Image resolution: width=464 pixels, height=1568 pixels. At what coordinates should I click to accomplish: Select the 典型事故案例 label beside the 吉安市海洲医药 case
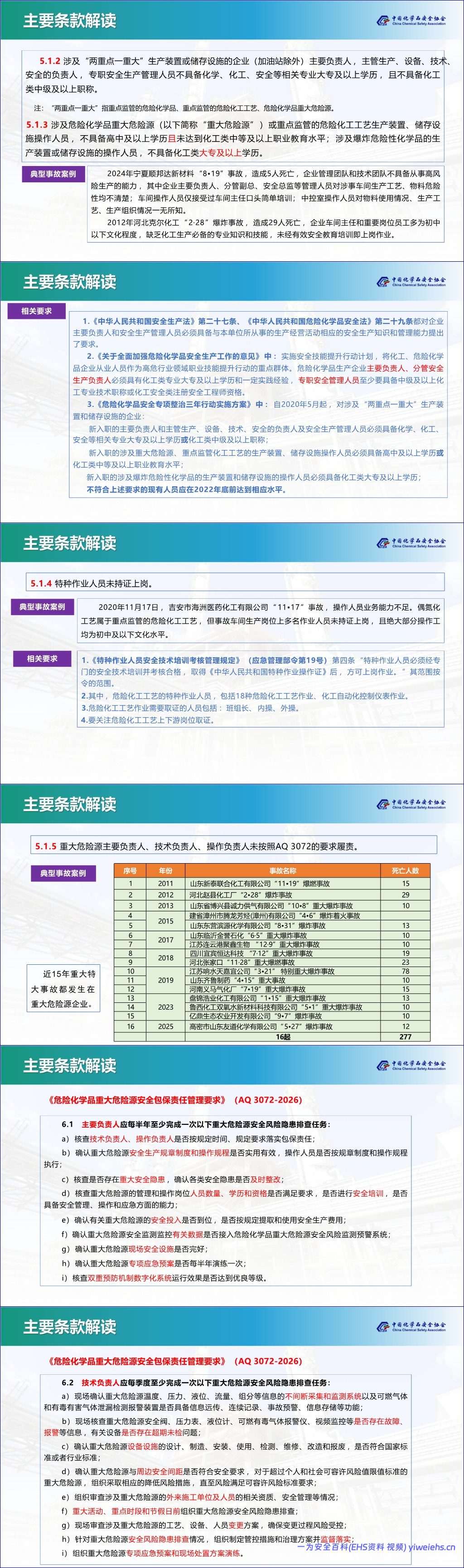[43, 606]
